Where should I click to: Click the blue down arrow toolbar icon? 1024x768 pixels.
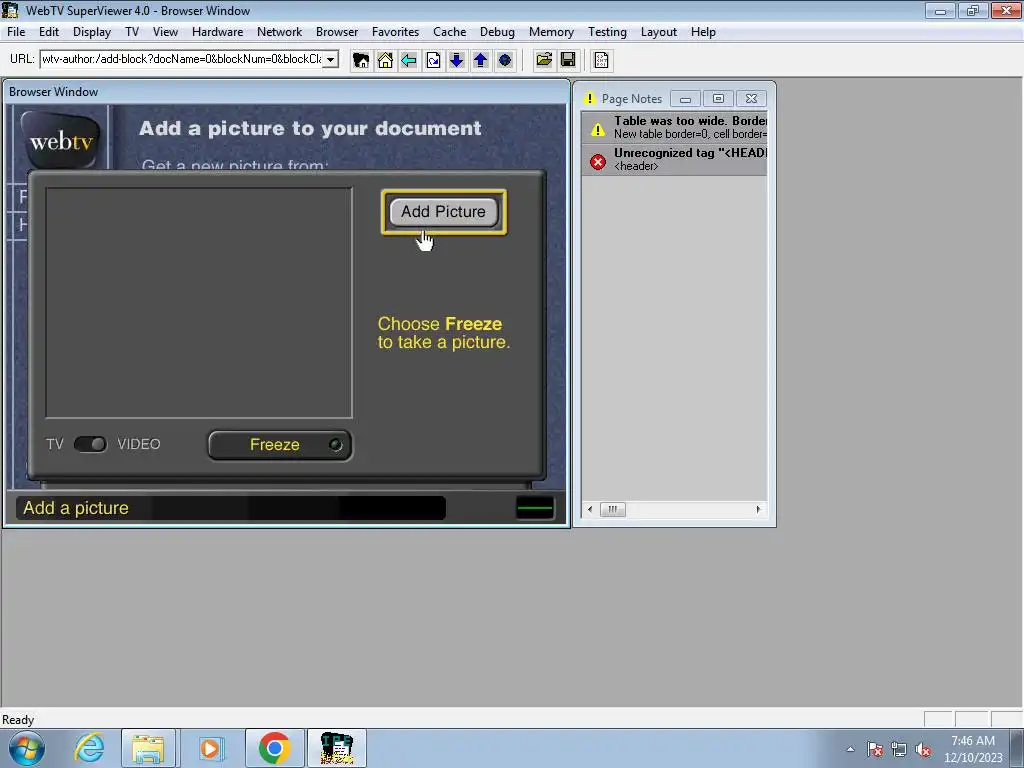tap(456, 60)
